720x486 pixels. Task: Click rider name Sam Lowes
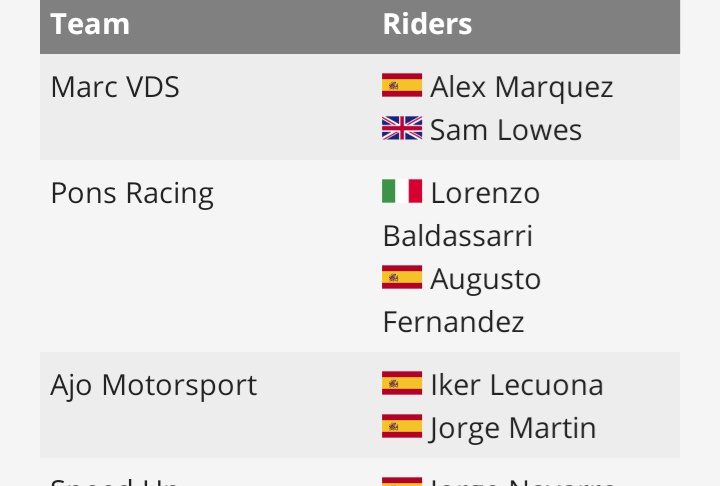(506, 130)
